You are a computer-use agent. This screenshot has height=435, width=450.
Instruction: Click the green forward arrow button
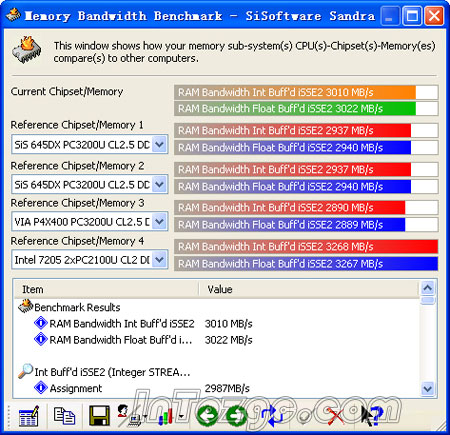(x=236, y=416)
